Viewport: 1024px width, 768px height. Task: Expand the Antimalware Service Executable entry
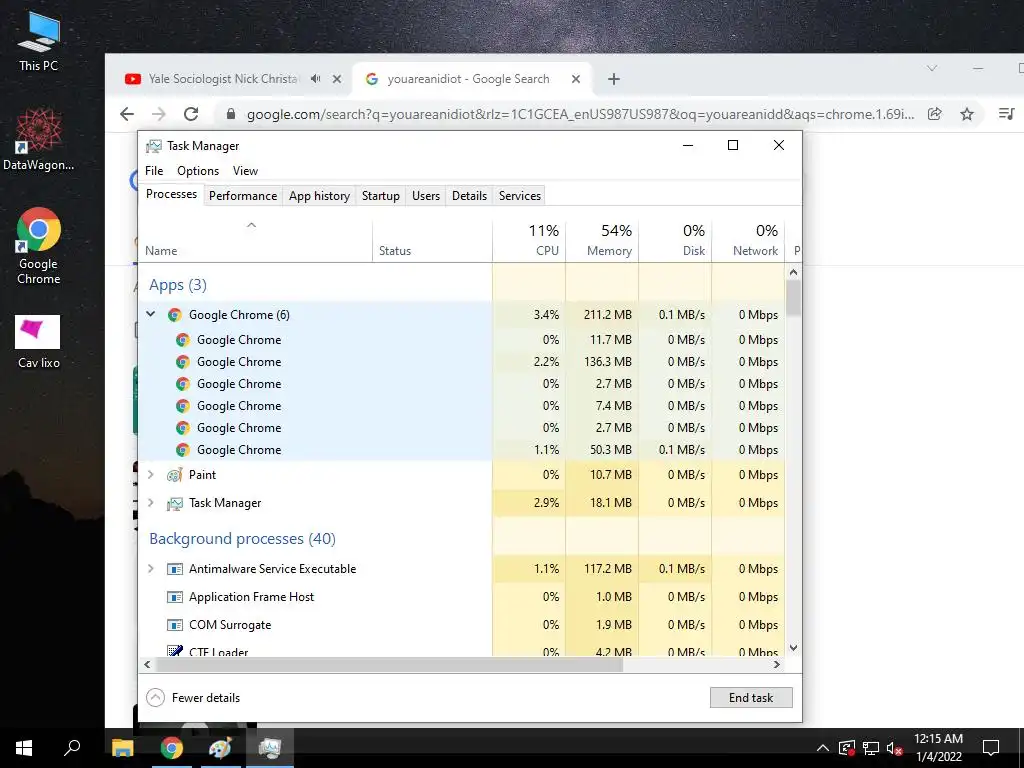click(x=151, y=569)
